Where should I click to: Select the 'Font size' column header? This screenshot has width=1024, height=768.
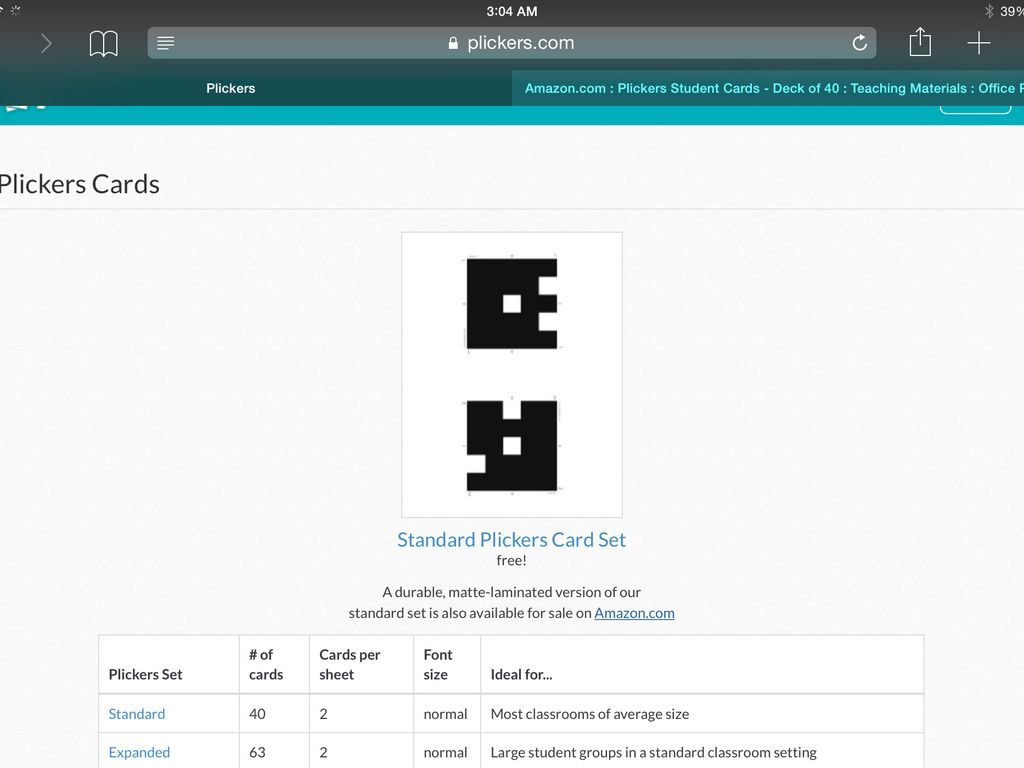point(438,664)
